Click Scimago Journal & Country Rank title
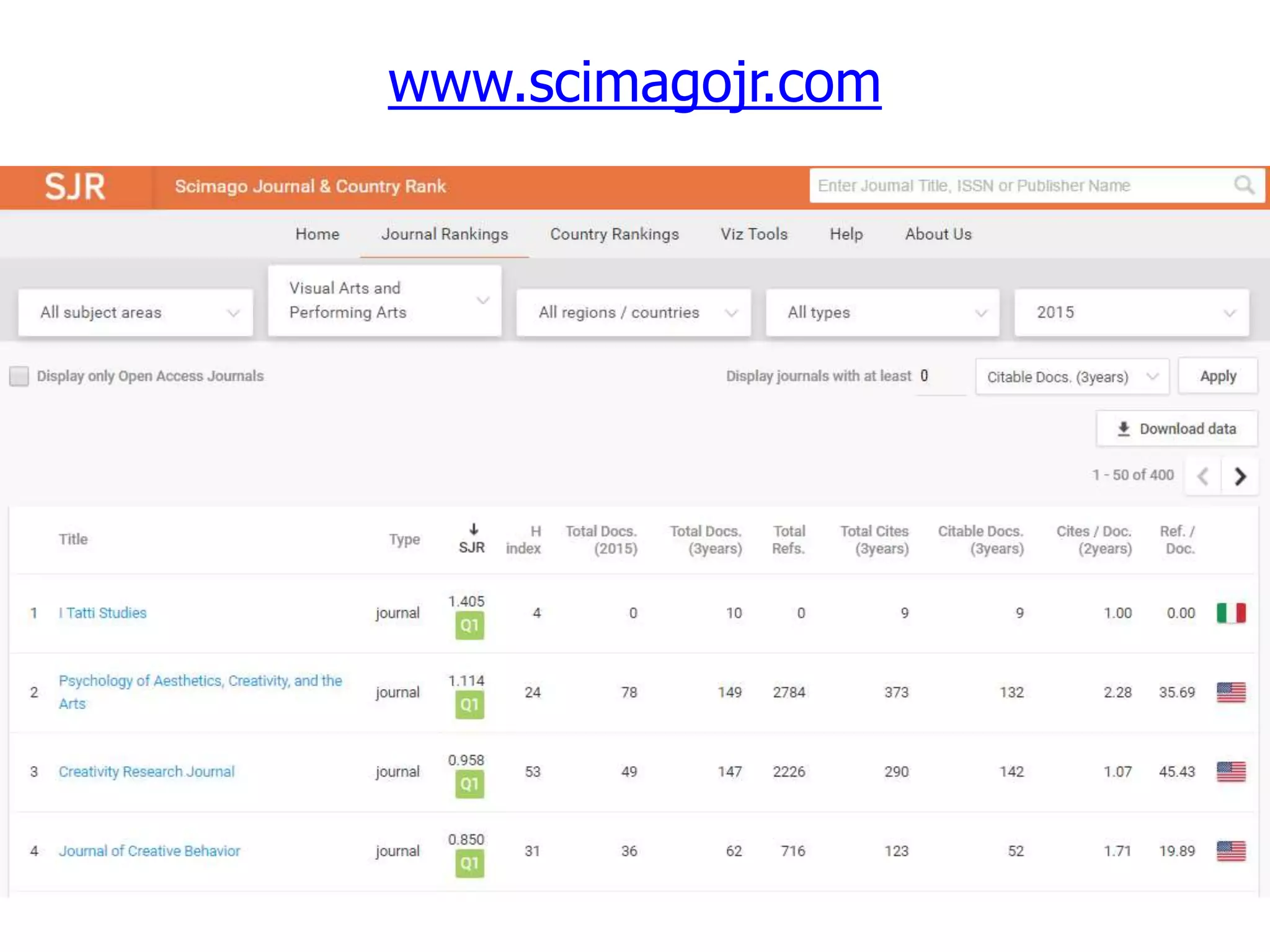Viewport: 1270px width, 952px height. (310, 187)
